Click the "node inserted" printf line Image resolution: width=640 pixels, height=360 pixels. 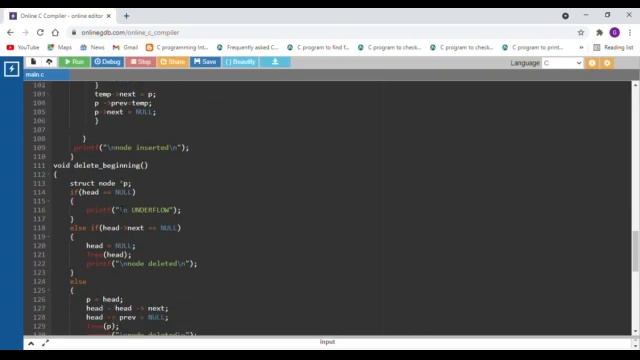[131, 148]
